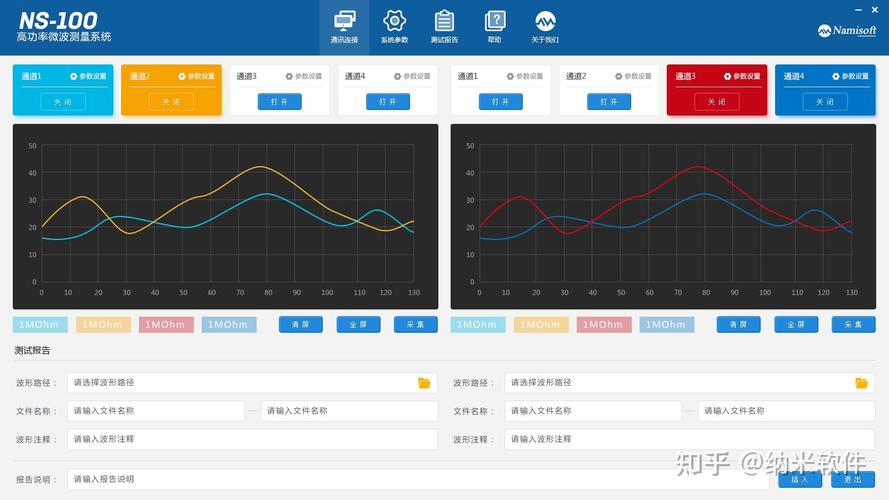Select blue 1MOhm chip under left chart
Screen dimensions: 889x500
point(228,325)
